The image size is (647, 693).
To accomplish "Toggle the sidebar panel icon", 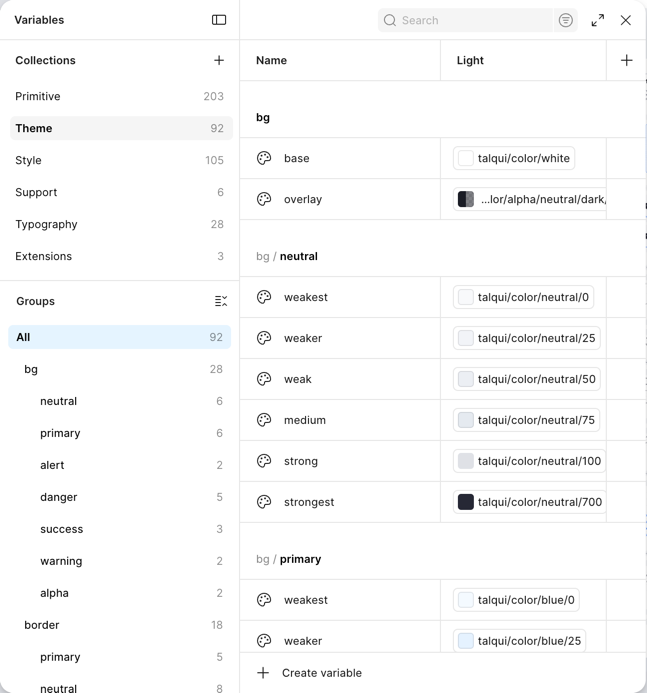I will pyautogui.click(x=219, y=20).
